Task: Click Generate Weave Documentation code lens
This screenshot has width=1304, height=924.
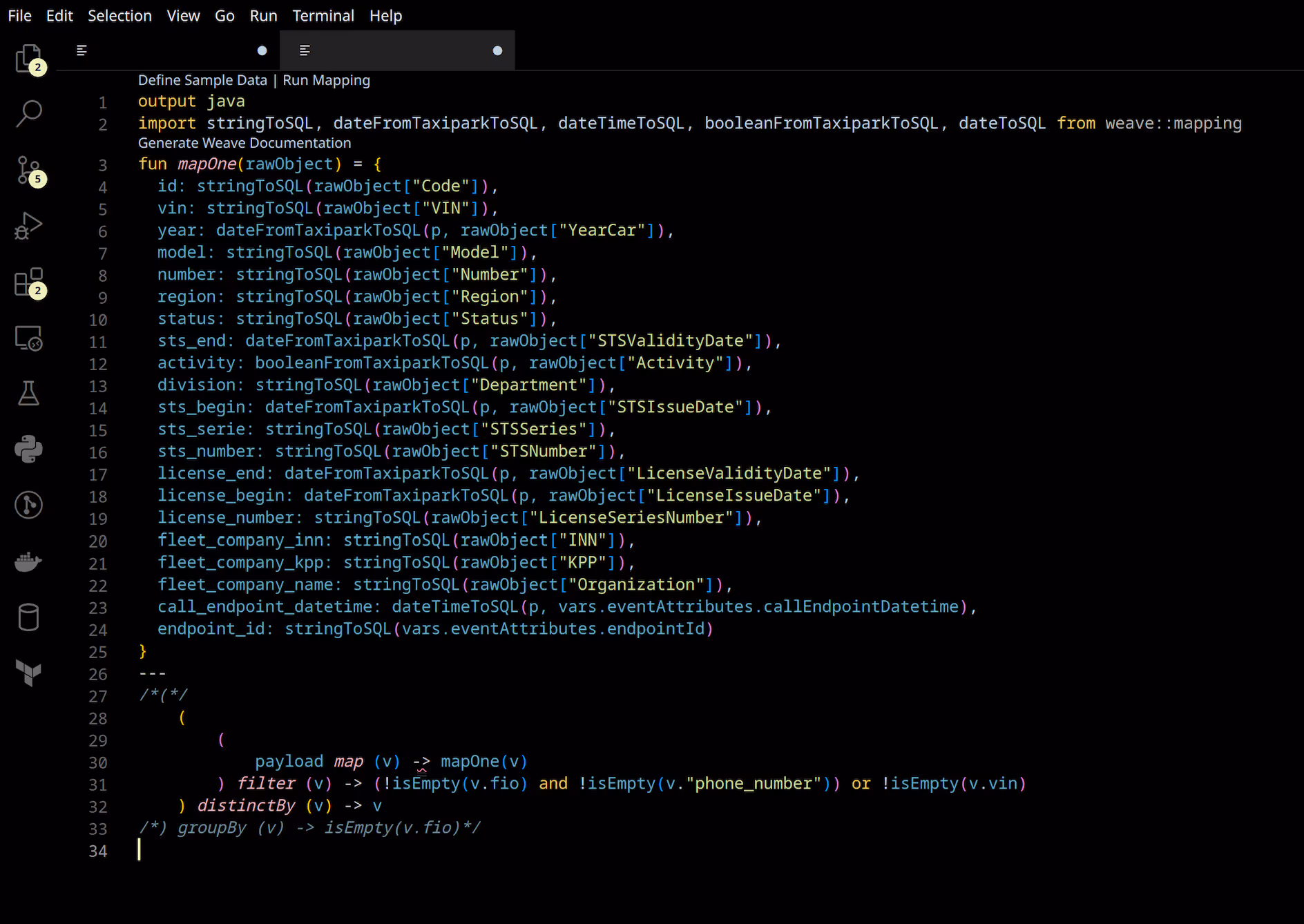Action: click(245, 143)
